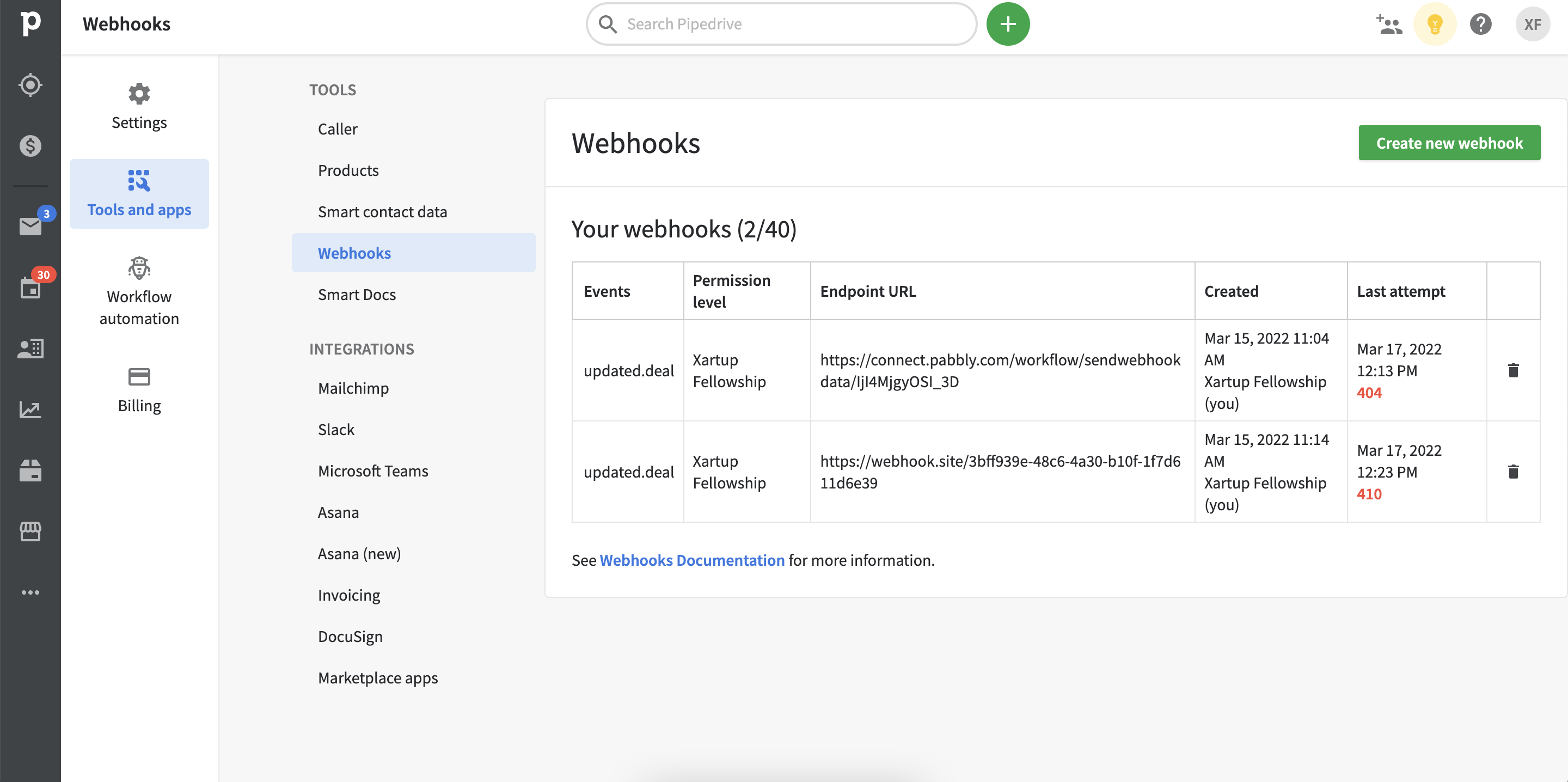Screen dimensions: 1568x782
Task: Open Mail inbox with 3 badge
Action: click(30, 226)
